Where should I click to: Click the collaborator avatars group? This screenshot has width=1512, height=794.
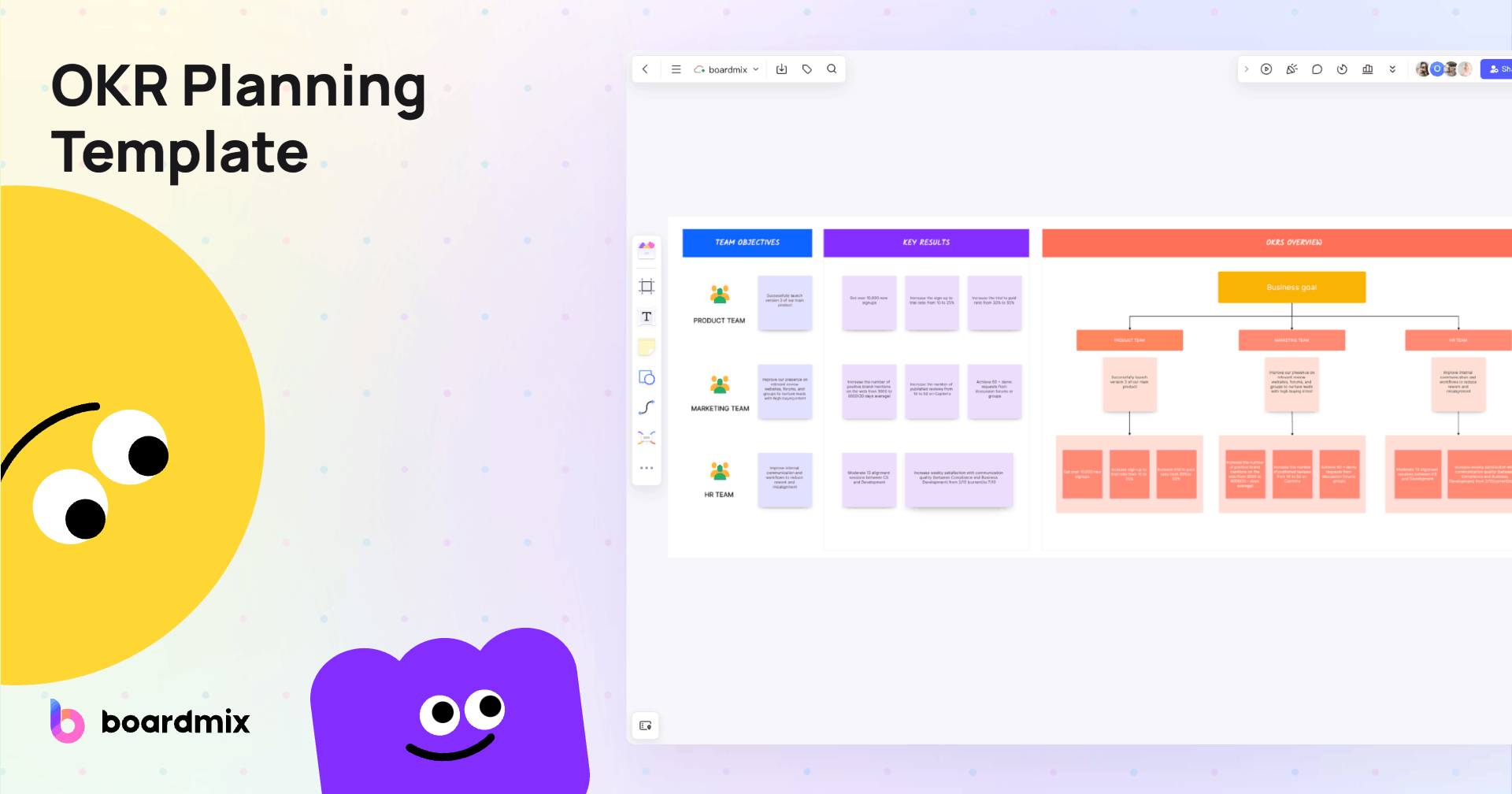[x=1443, y=69]
